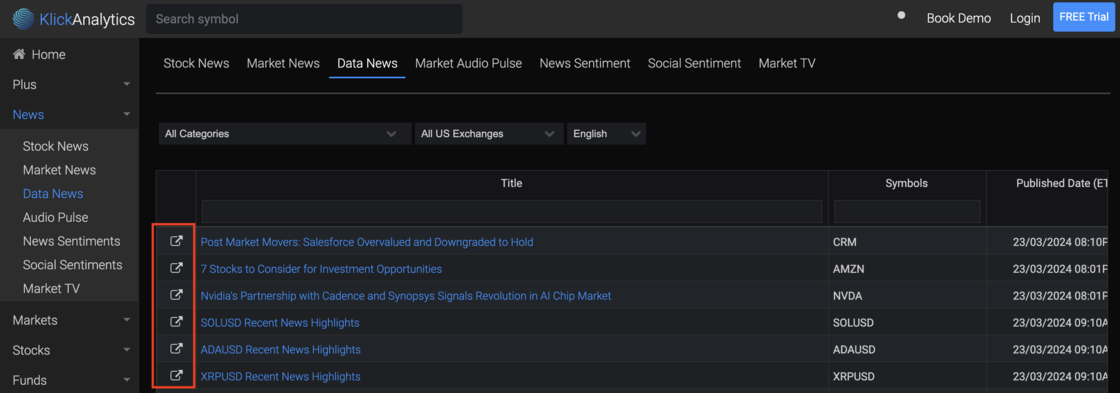The image size is (1120, 393).
Task: Open Post Market Movers Salesforce article
Action: click(367, 242)
